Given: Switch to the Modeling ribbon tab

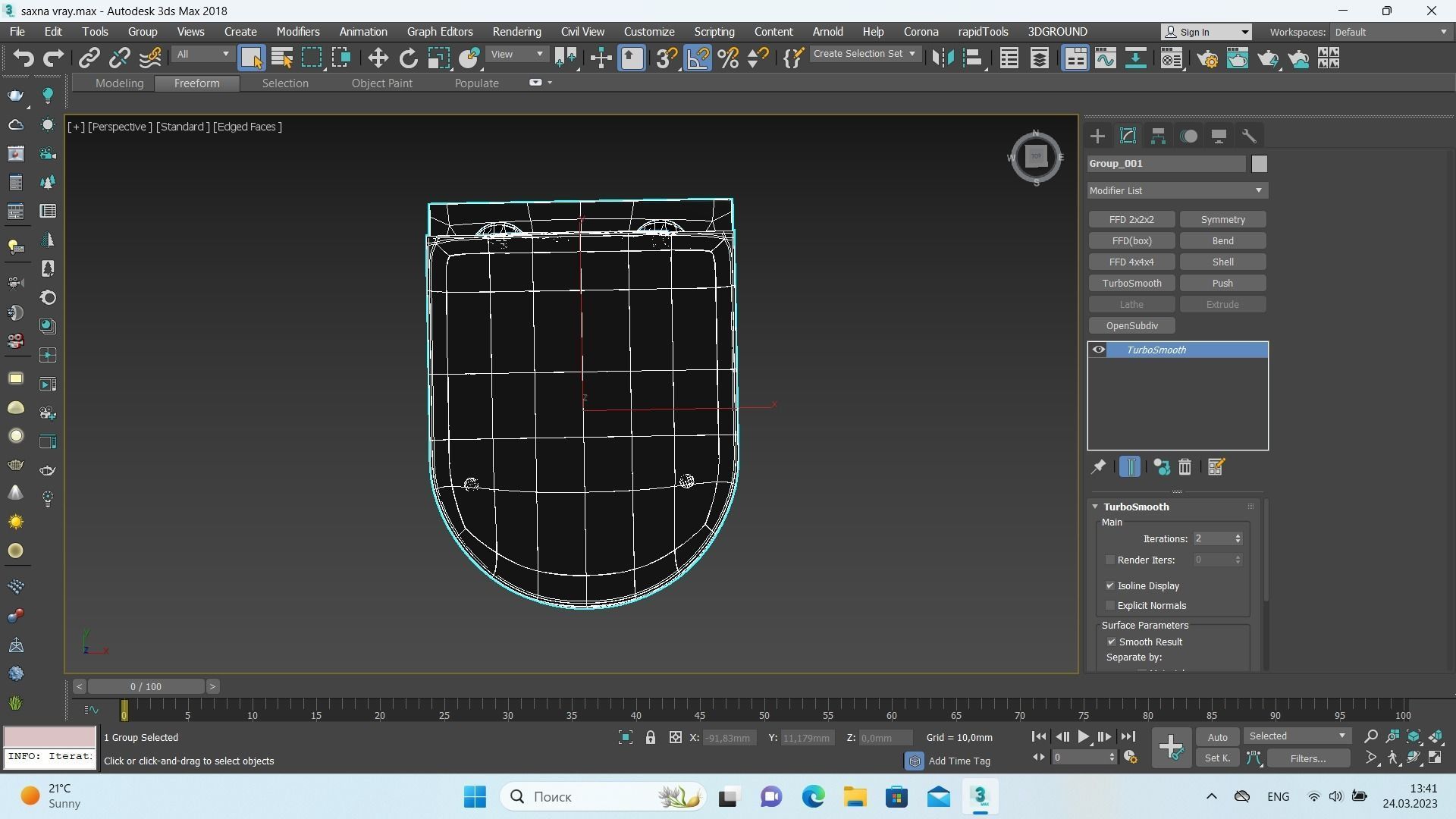Looking at the screenshot, I should coord(119,83).
